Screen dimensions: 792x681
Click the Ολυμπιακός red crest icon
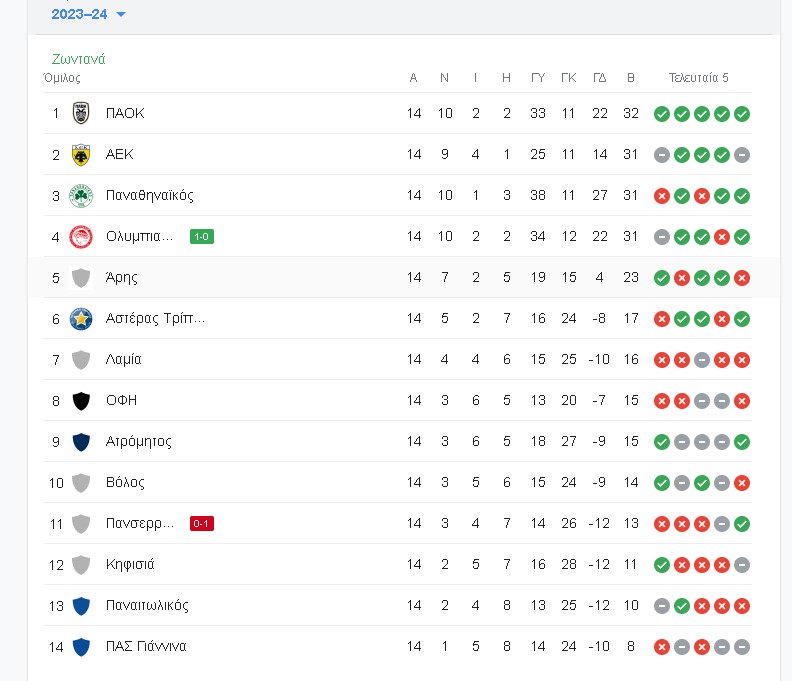click(x=81, y=236)
